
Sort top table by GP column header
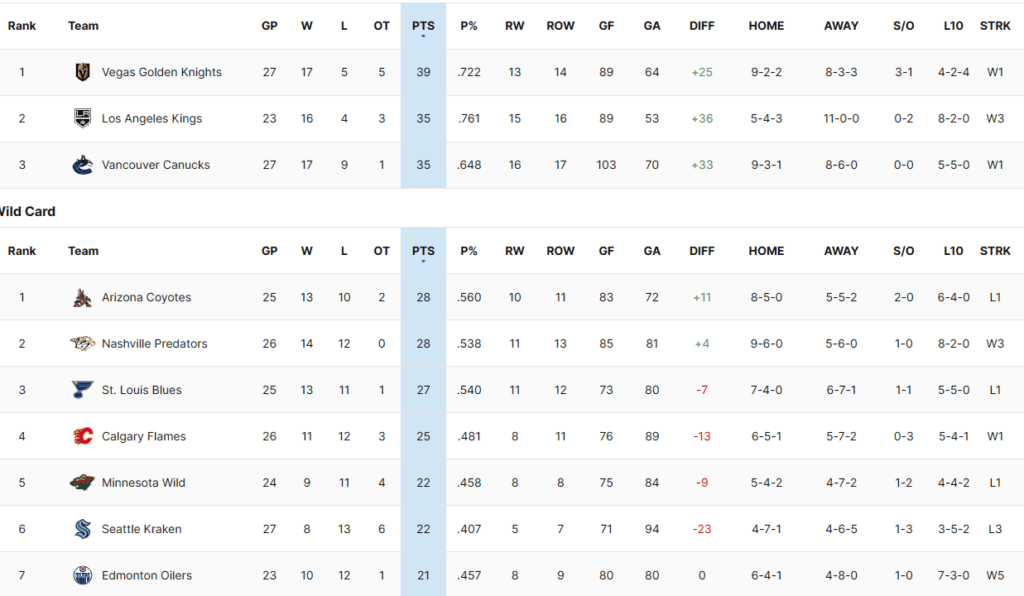269,26
